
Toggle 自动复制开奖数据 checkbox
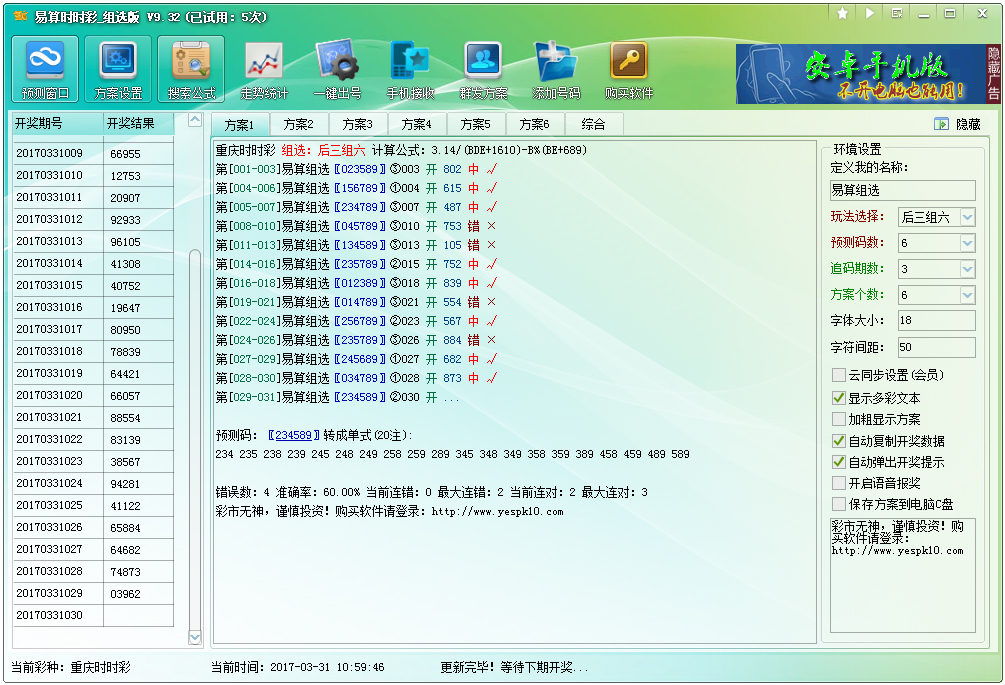(838, 441)
